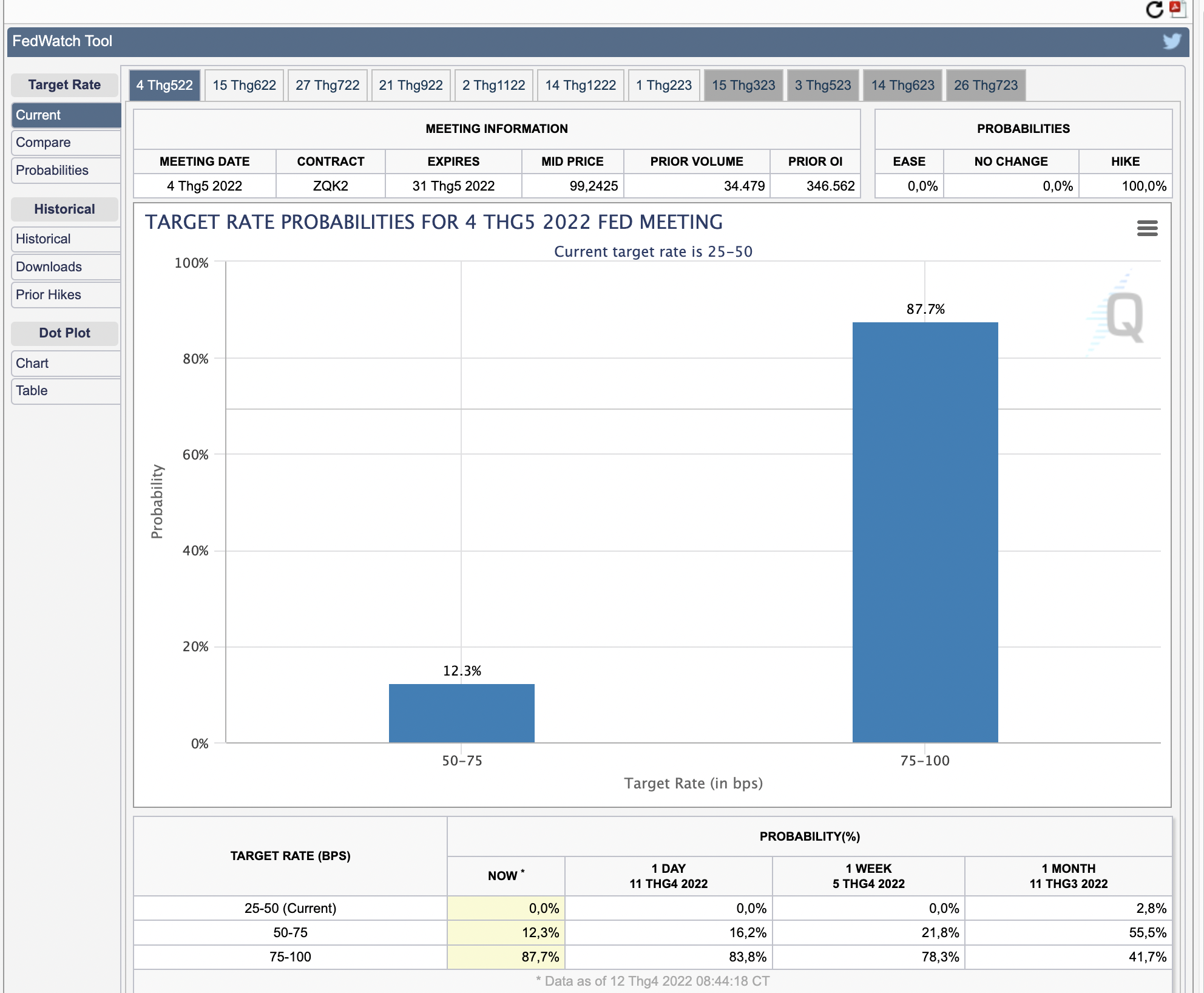
Task: Switch to the 27 Thg722 tab
Action: tap(328, 85)
